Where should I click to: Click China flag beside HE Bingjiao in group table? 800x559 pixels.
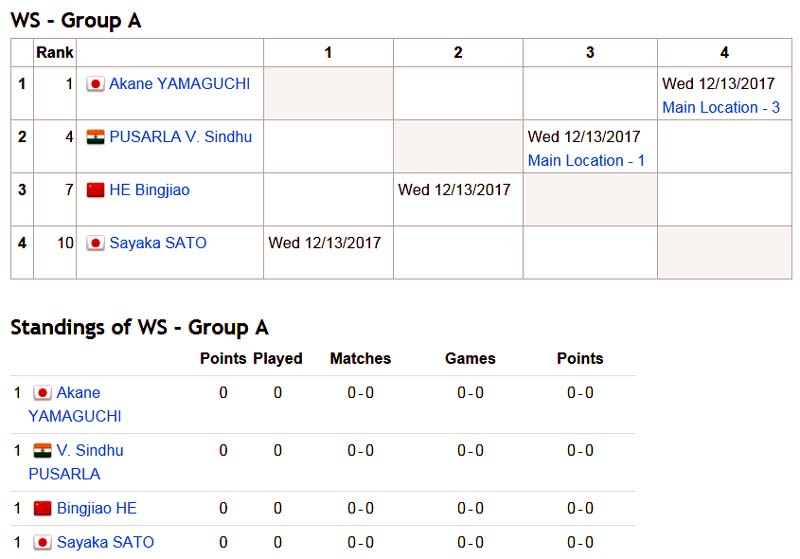pyautogui.click(x=95, y=190)
